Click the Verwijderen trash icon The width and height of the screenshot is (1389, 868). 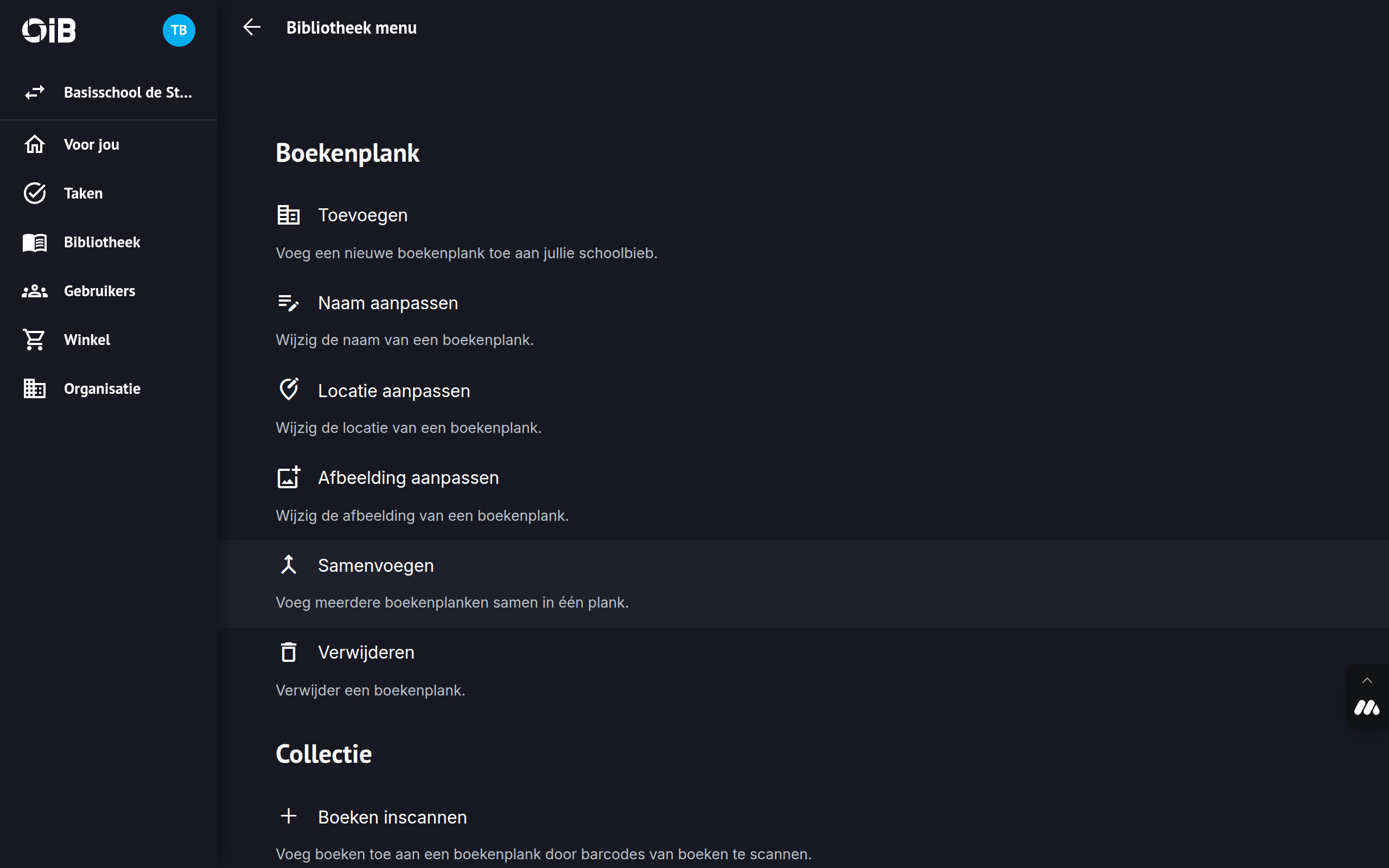pos(288,652)
